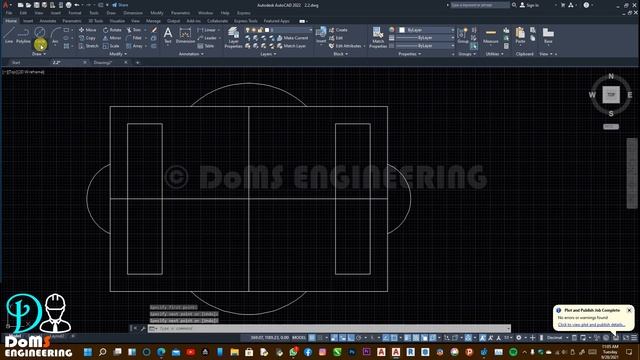Click the Copy tool
This screenshot has height=360, width=640.
tap(87, 38)
